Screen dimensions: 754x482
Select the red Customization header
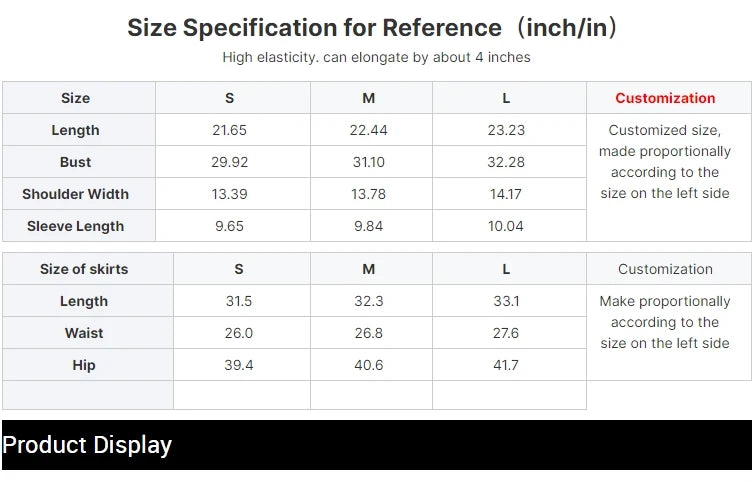pos(665,98)
